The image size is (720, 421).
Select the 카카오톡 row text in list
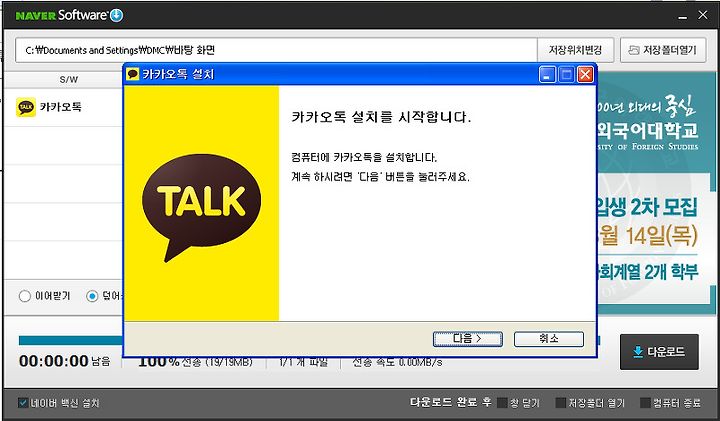point(61,107)
